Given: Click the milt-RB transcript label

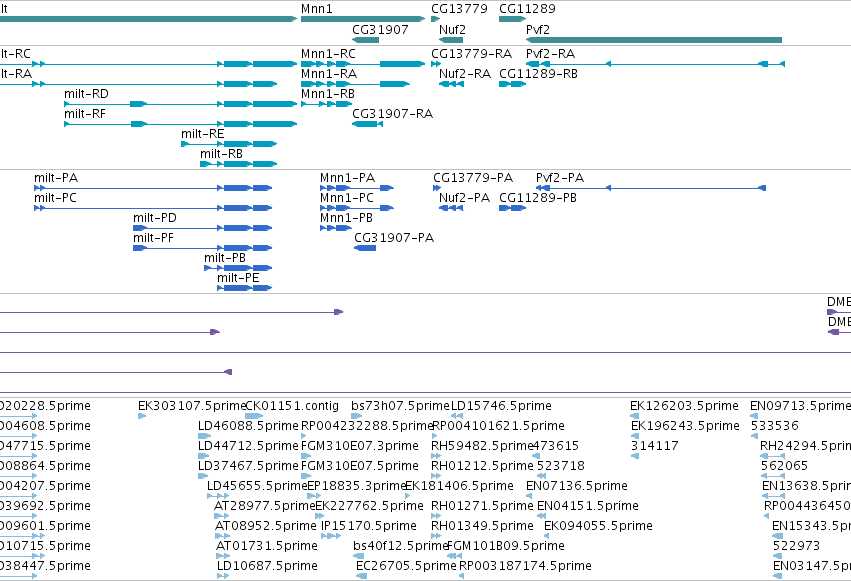Looking at the screenshot, I should tap(221, 154).
